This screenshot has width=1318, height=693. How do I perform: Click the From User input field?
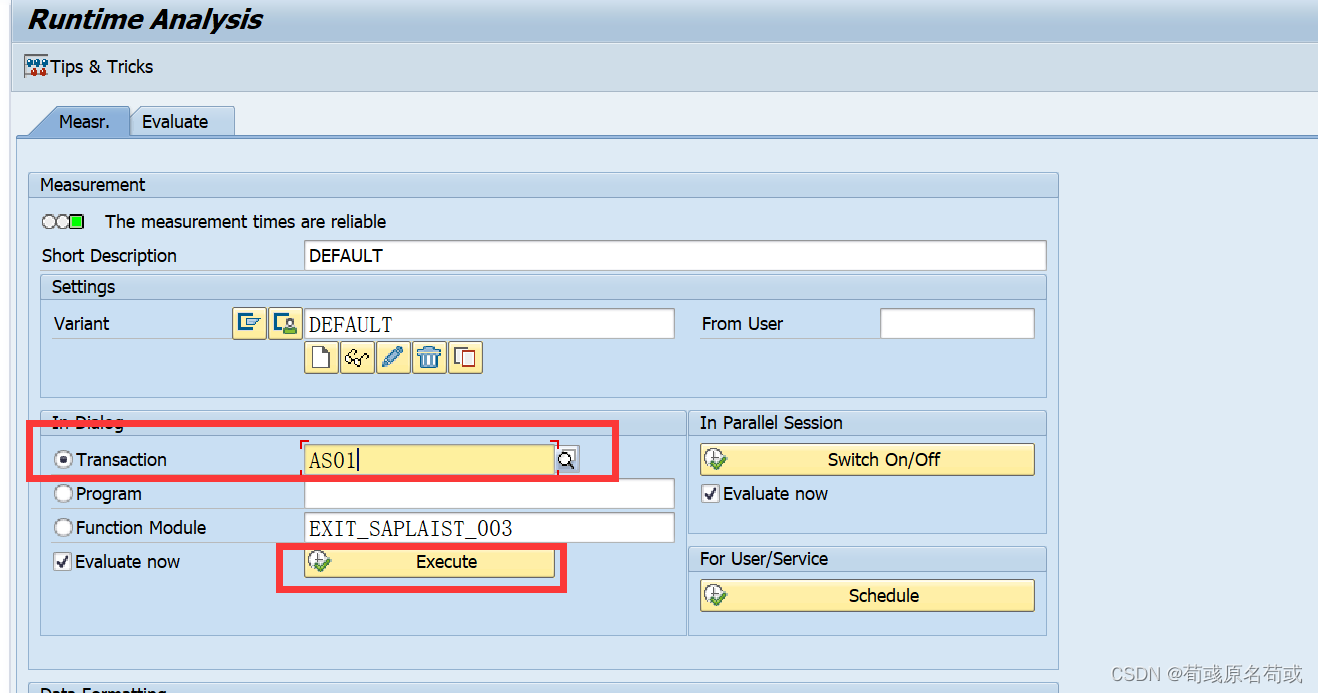click(957, 324)
